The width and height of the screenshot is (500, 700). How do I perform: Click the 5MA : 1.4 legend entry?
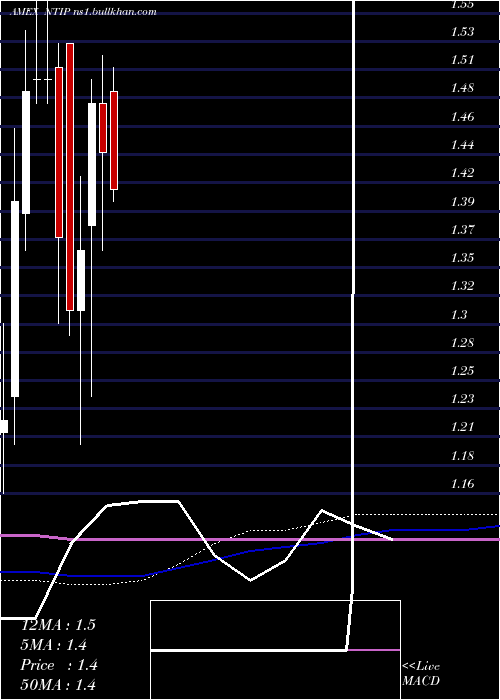[54, 645]
